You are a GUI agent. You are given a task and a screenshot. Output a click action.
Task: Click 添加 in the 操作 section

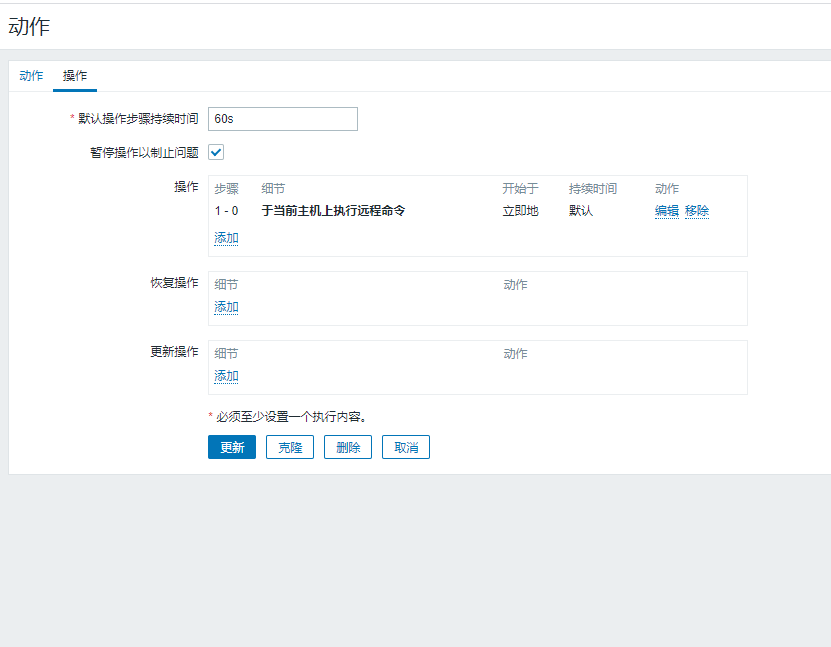tap(226, 238)
